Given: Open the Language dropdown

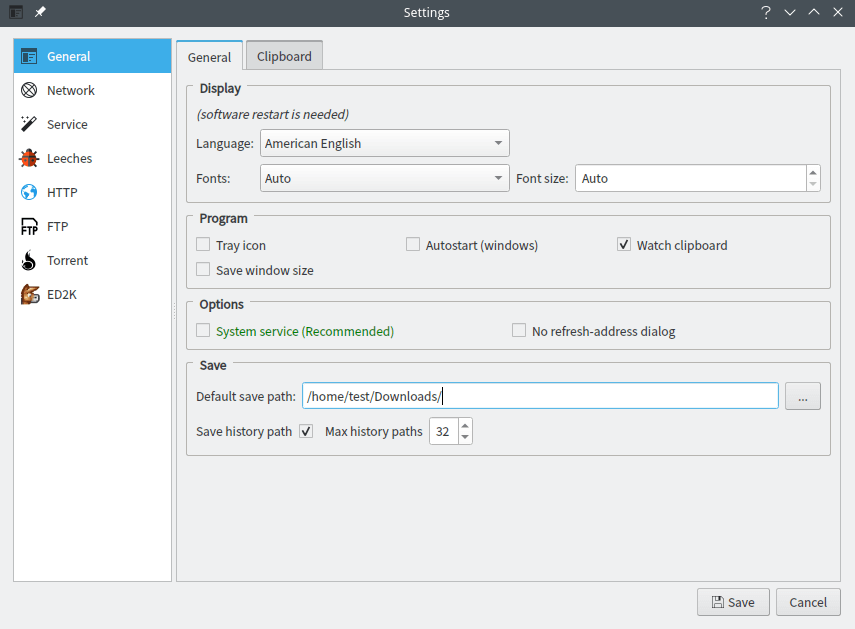Looking at the screenshot, I should [x=385, y=143].
